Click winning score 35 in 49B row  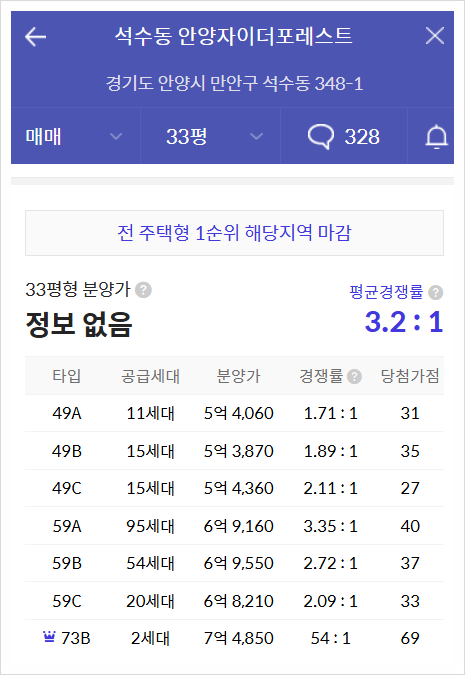(410, 451)
